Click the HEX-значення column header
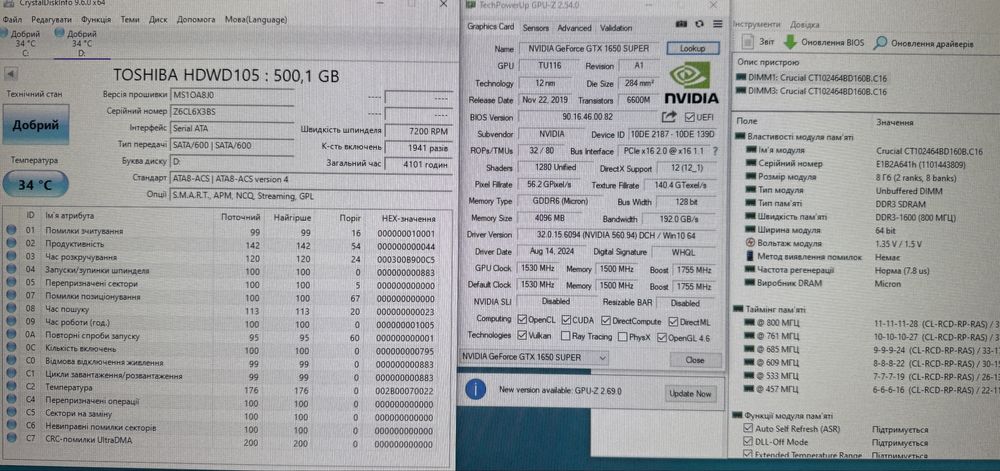The height and width of the screenshot is (471, 1000). (408, 217)
